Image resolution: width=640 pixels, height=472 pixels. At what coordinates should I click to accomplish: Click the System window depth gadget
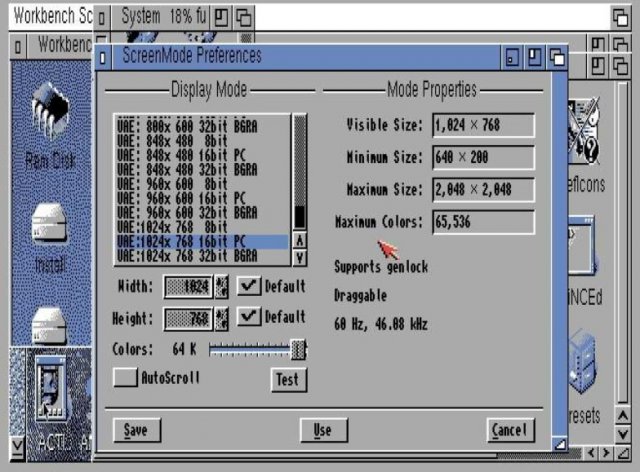click(244, 18)
